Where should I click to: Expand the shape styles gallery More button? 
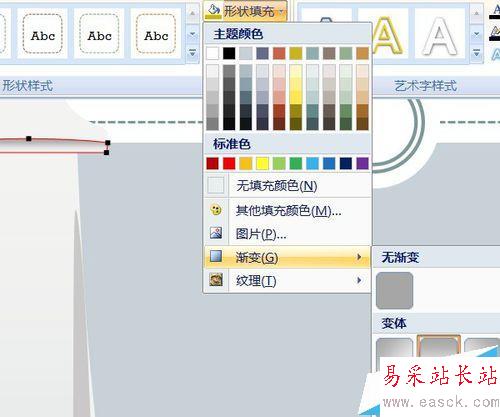pos(192,53)
